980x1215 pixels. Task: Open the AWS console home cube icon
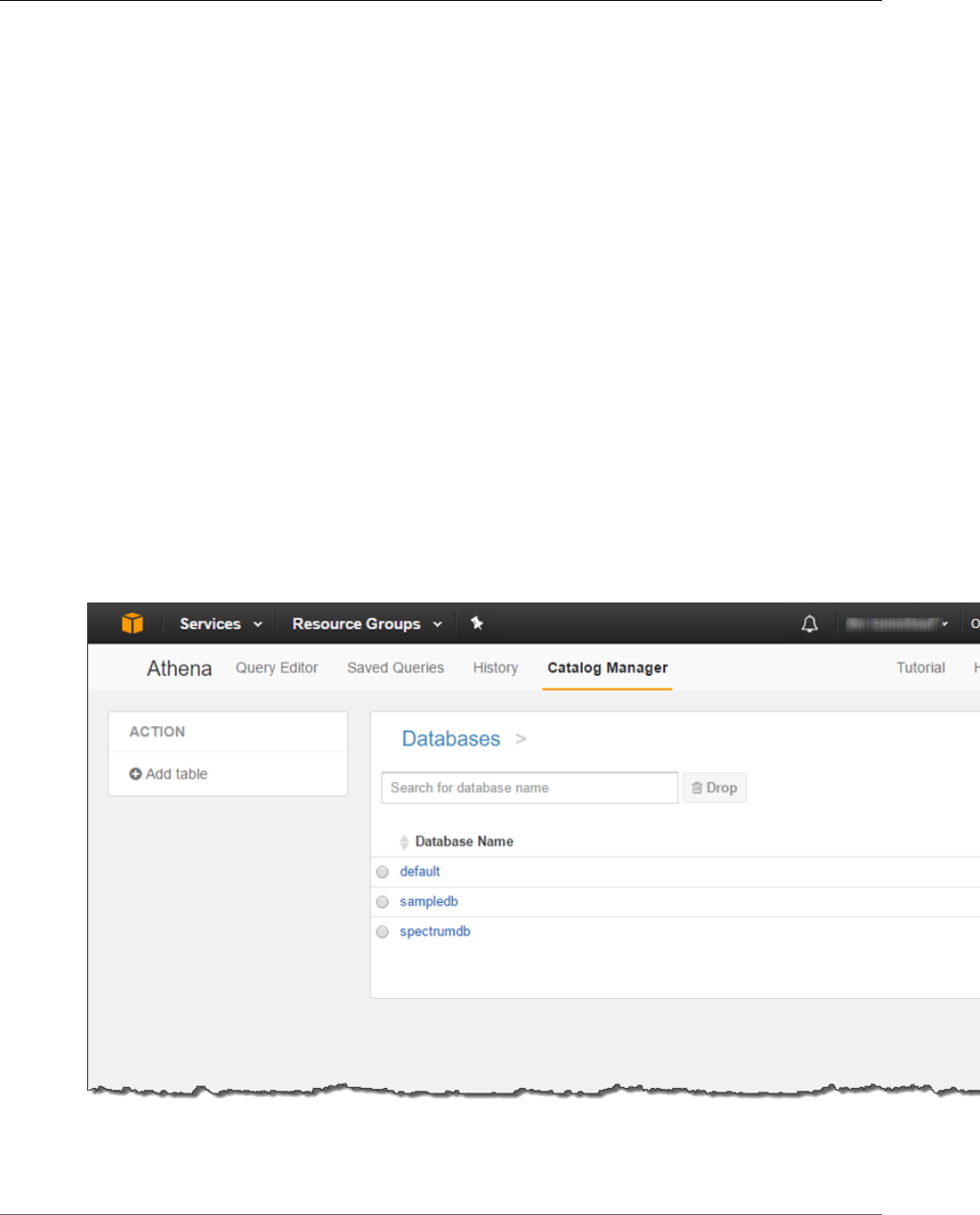pos(132,623)
